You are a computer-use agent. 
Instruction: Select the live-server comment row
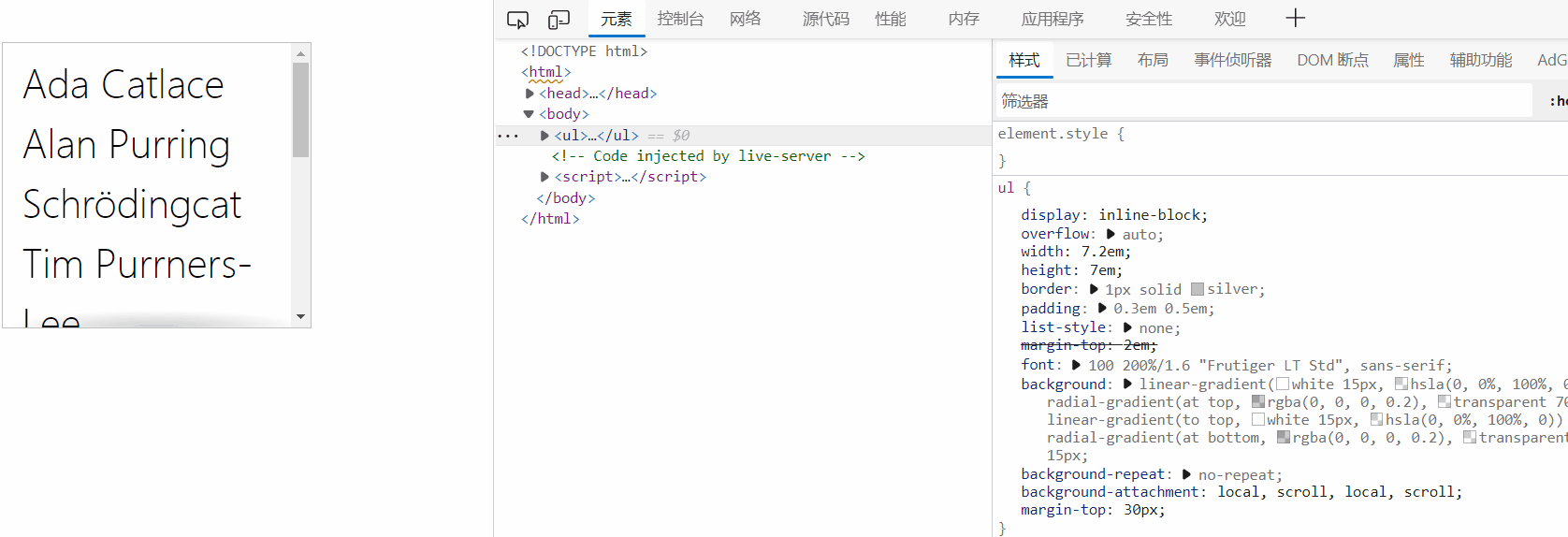(708, 156)
